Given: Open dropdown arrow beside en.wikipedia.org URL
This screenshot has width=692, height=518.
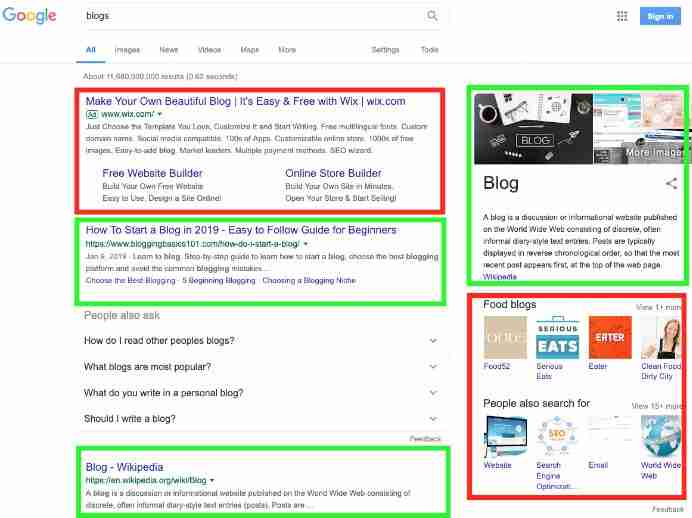Looking at the screenshot, I should 212,480.
